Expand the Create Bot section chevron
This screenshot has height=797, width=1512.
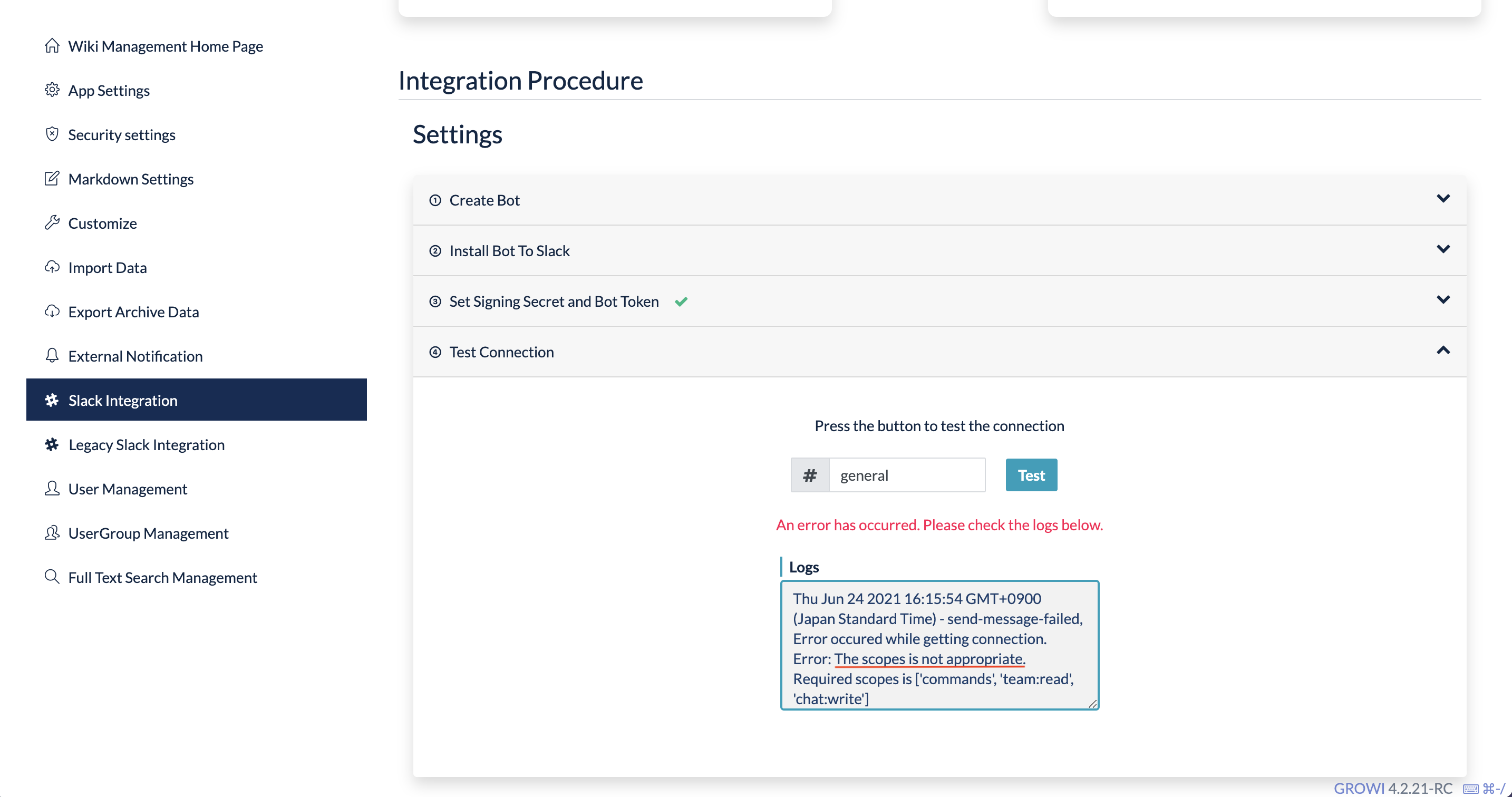(x=1443, y=199)
